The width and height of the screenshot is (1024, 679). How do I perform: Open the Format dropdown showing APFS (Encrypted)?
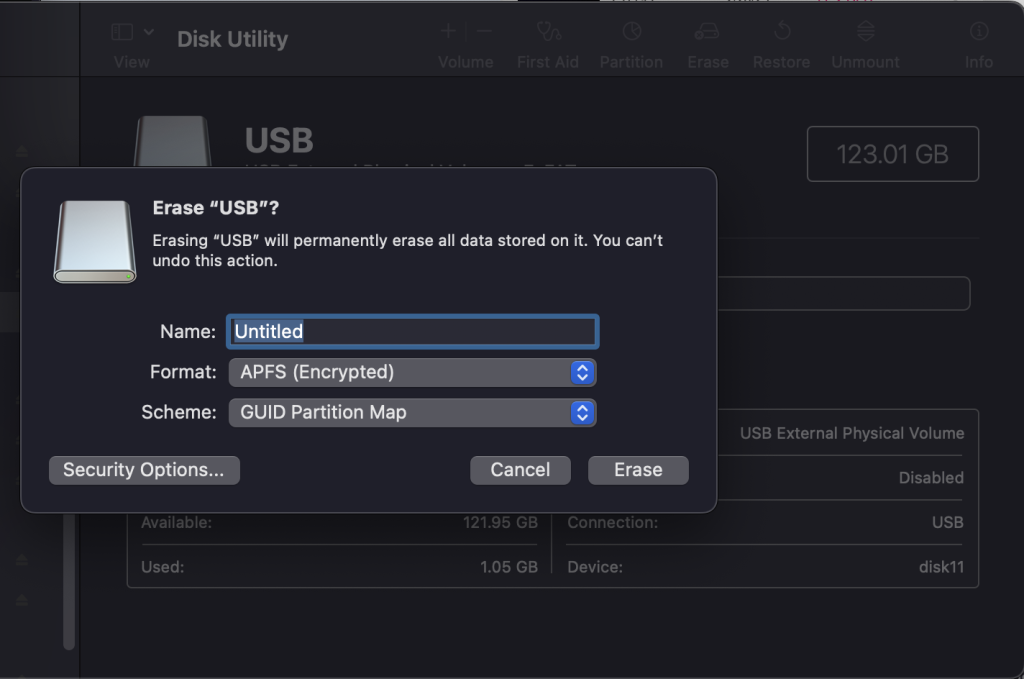(412, 372)
